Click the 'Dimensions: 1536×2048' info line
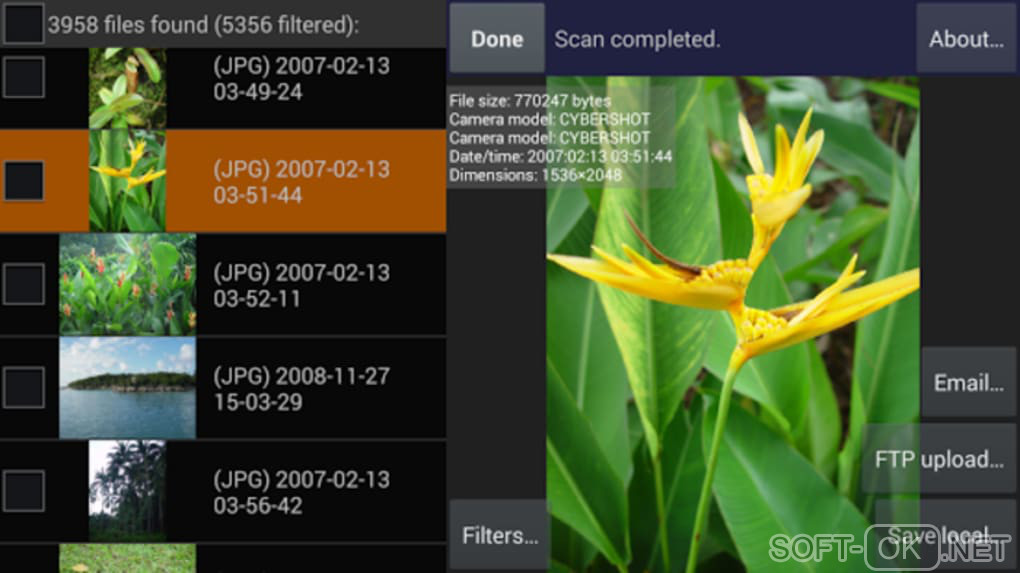1020x573 pixels. 535,175
